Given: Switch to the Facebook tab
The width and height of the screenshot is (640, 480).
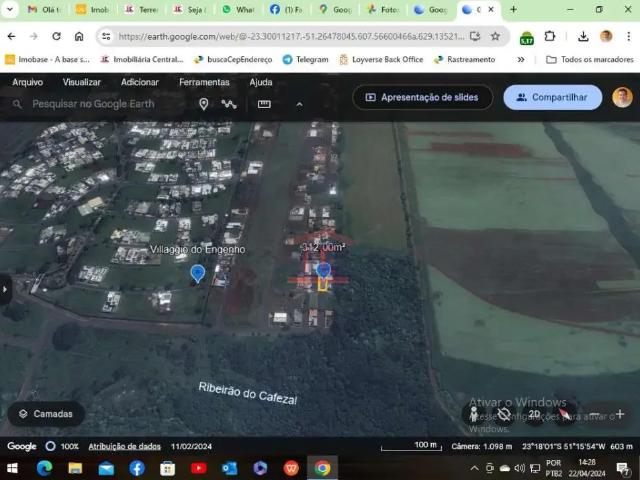Looking at the screenshot, I should pyautogui.click(x=287, y=9).
